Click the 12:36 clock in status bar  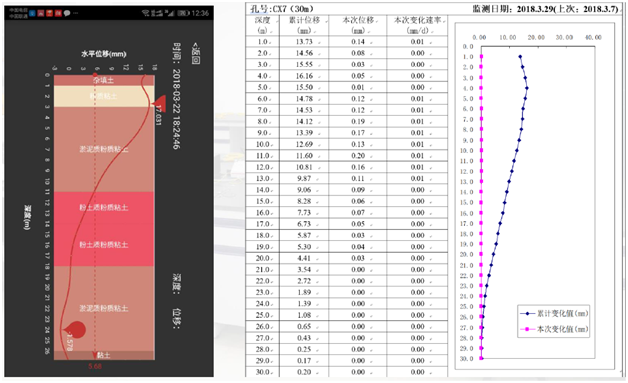200,13
